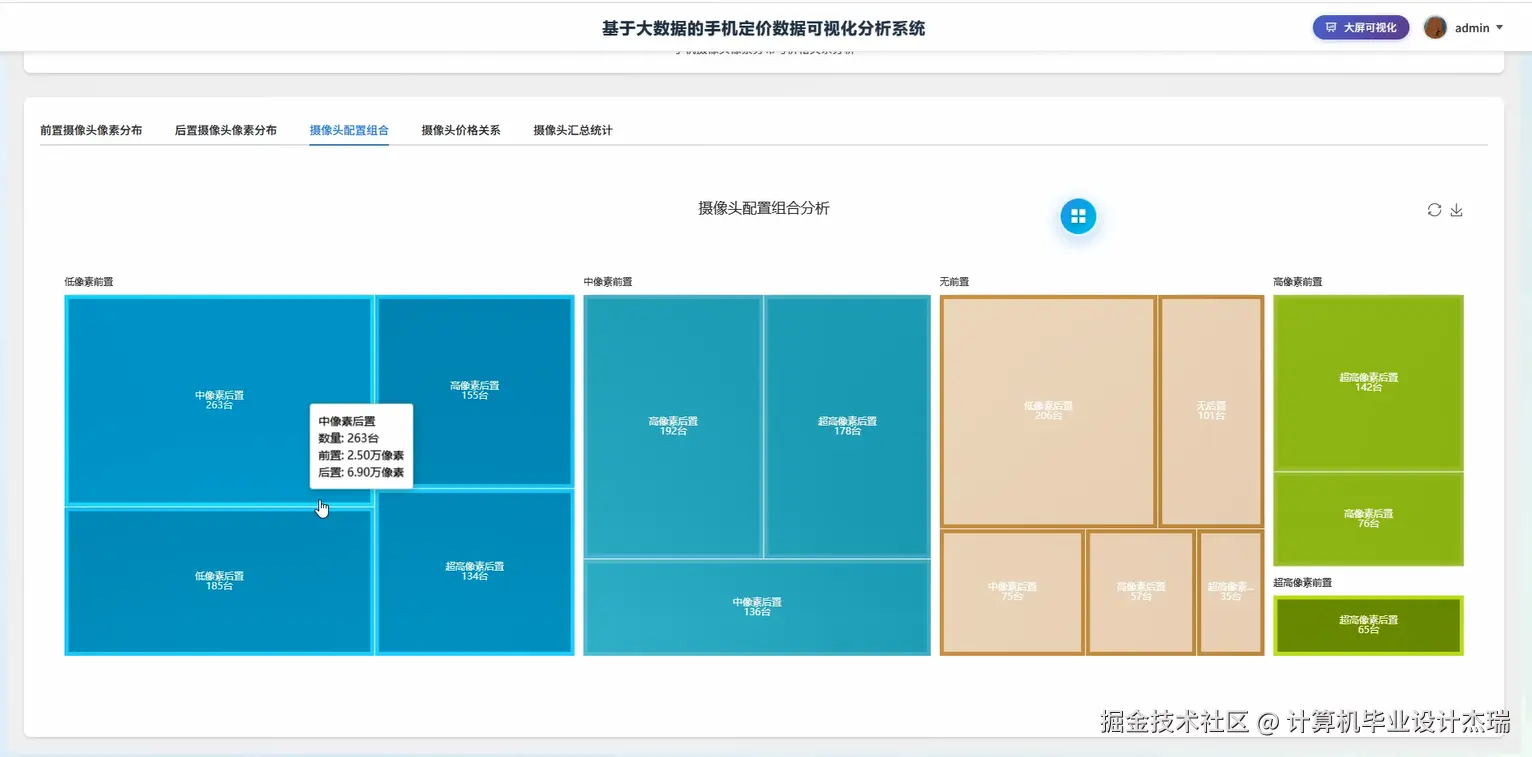This screenshot has height=757, width=1532.
Task: Click the admin profile avatar picture
Action: [x=1436, y=27]
